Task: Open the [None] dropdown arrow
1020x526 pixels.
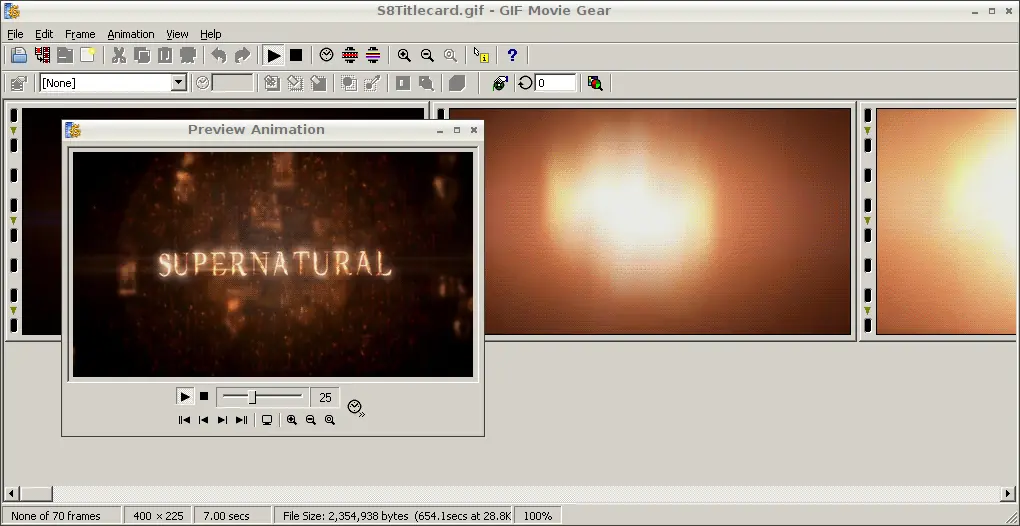Action: 178,83
